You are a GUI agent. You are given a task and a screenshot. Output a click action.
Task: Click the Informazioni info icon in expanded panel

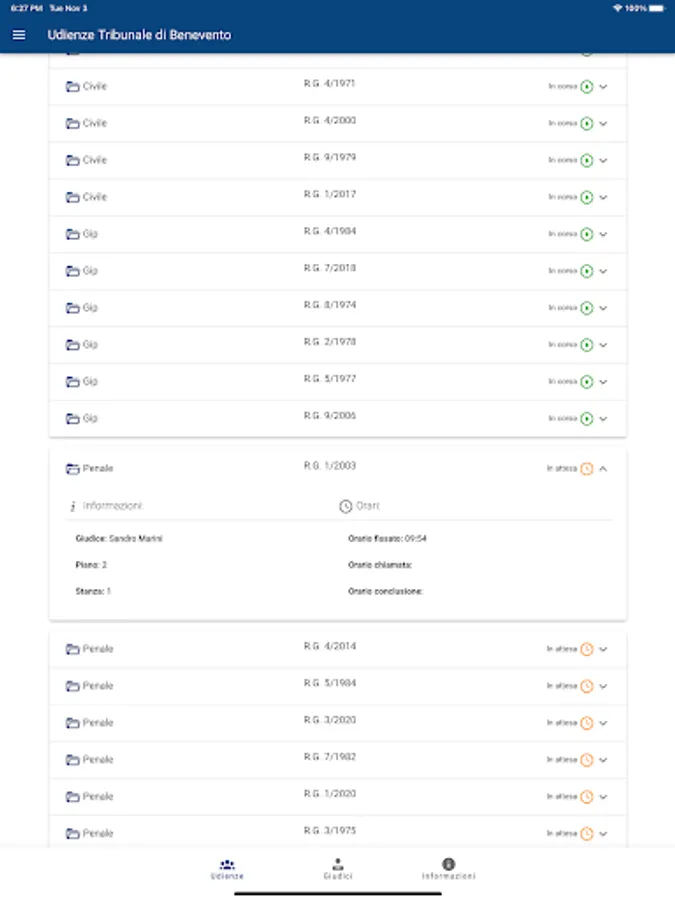tap(73, 506)
